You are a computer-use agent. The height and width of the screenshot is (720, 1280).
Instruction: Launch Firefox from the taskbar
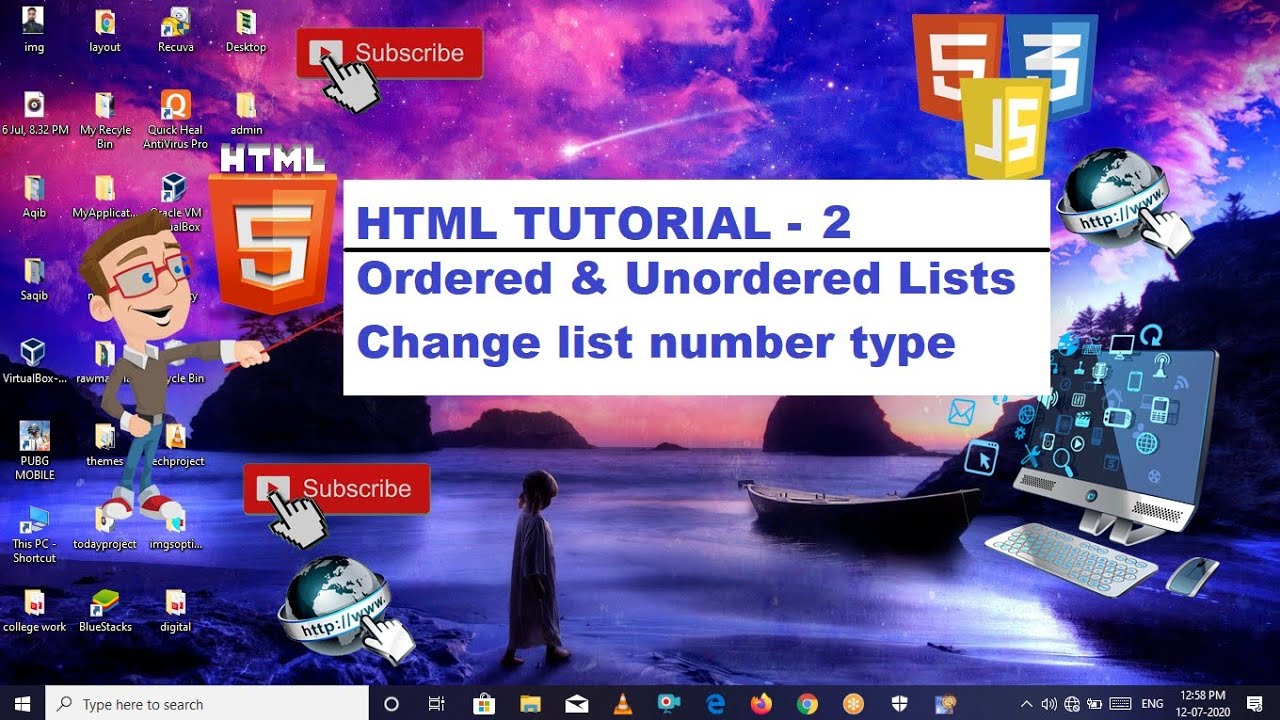pos(761,704)
